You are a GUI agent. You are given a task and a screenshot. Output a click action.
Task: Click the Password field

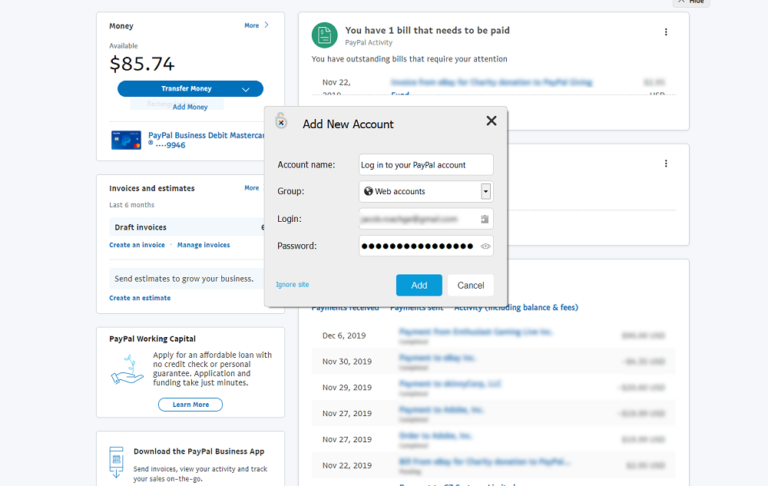(x=426, y=246)
